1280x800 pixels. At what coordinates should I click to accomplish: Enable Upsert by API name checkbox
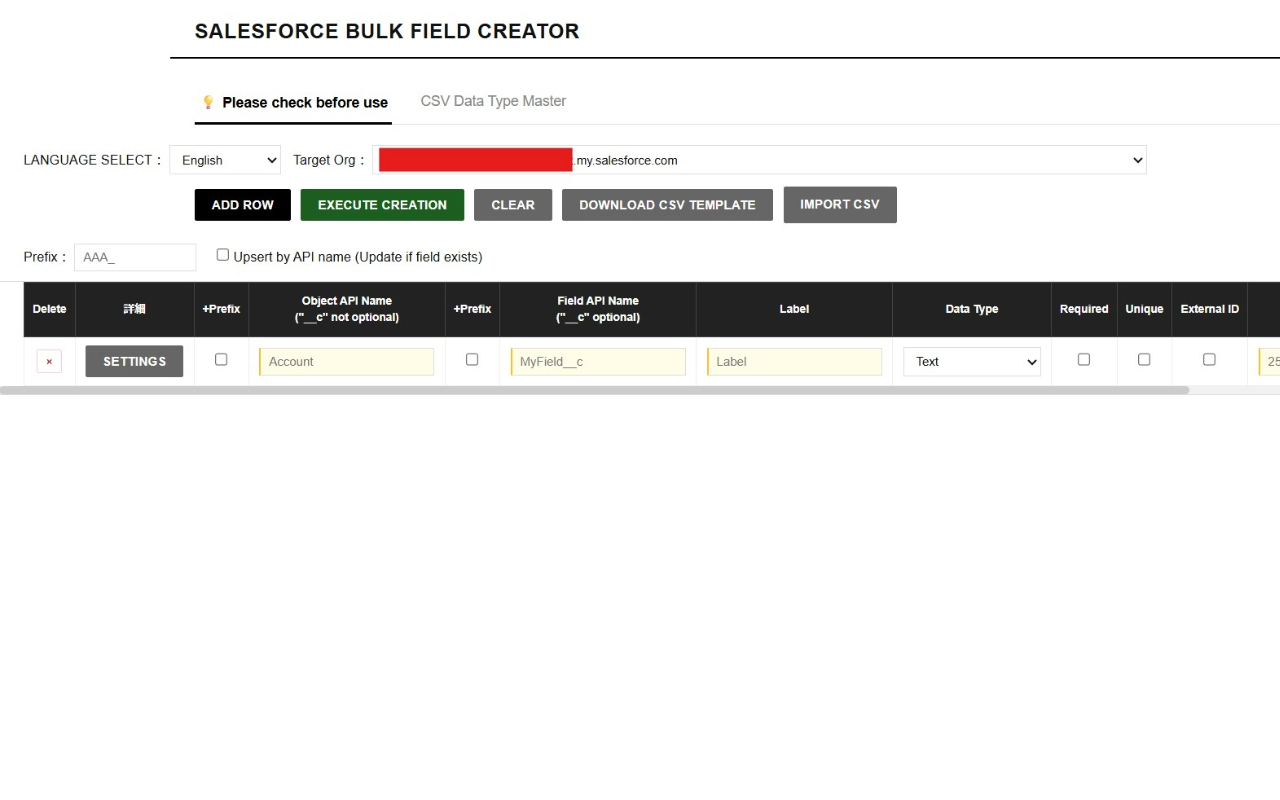coord(222,253)
